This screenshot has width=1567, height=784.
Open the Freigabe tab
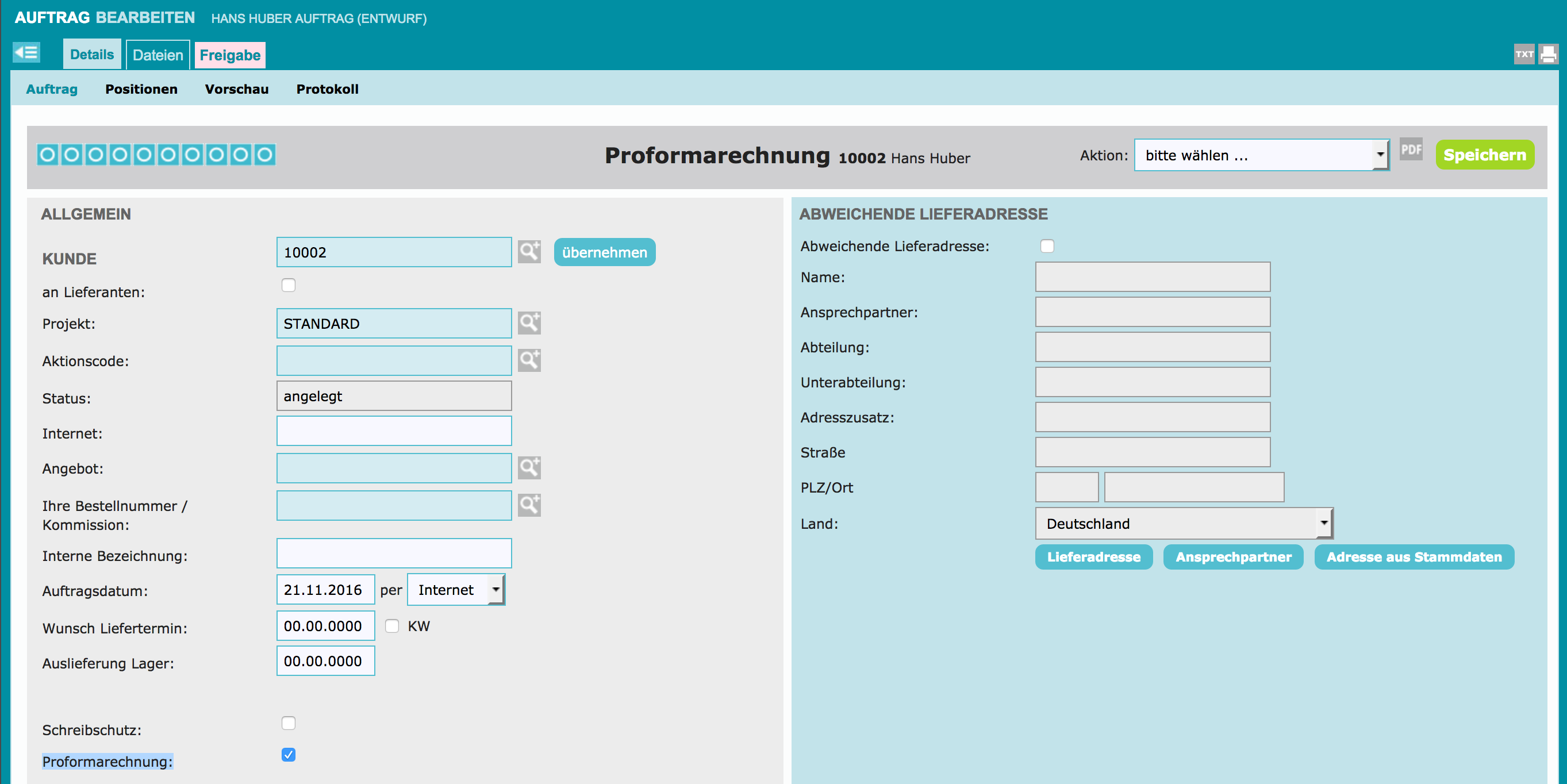pyautogui.click(x=230, y=55)
